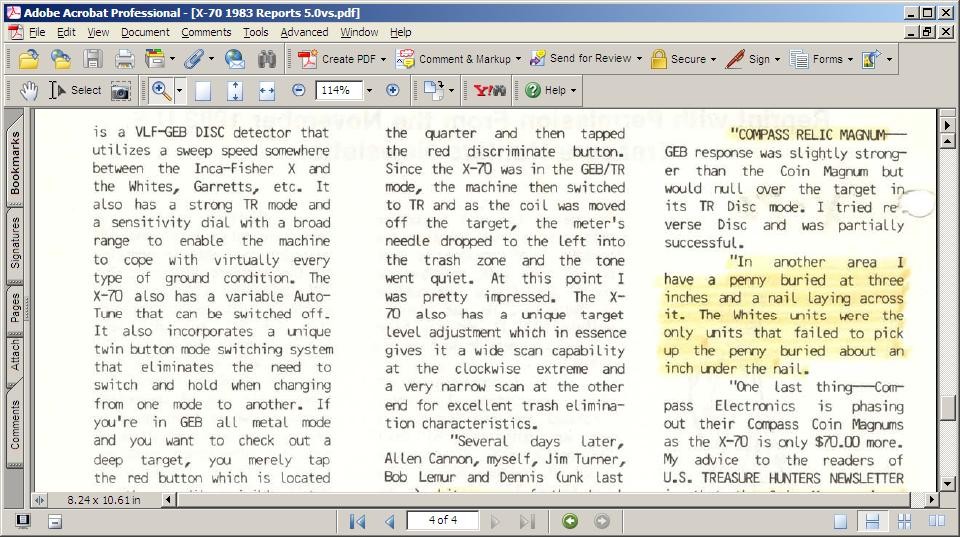Toggle the full screen view icon in status bar
Image resolution: width=960 pixels, height=537 pixels.
point(23,521)
